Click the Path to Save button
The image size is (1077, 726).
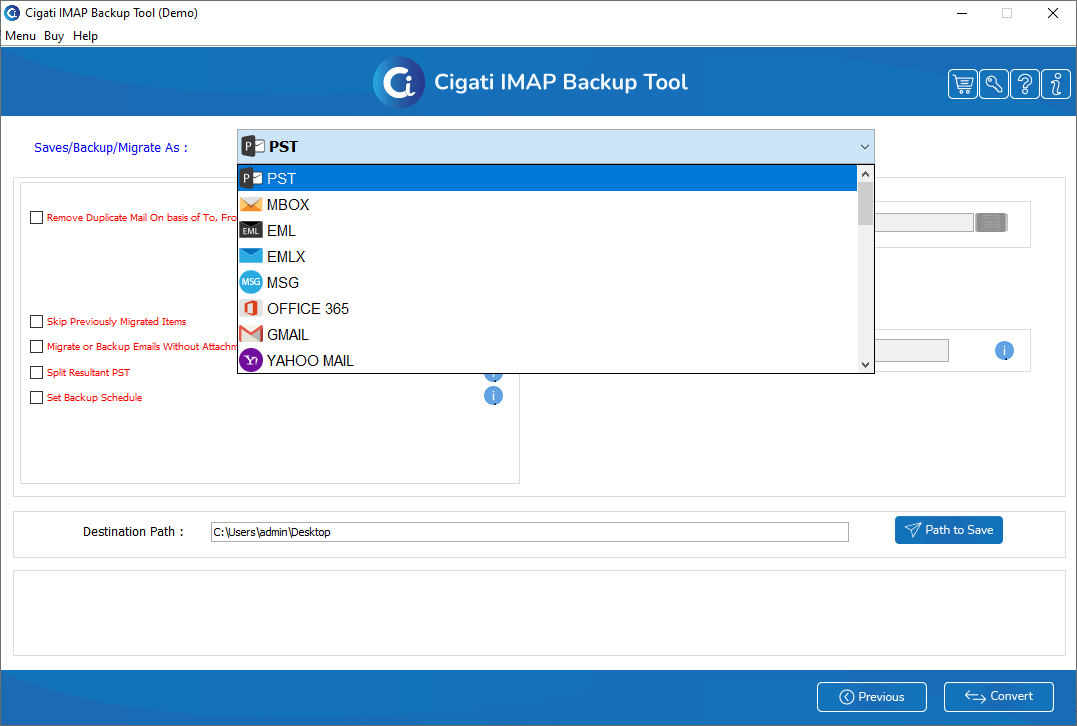point(949,530)
